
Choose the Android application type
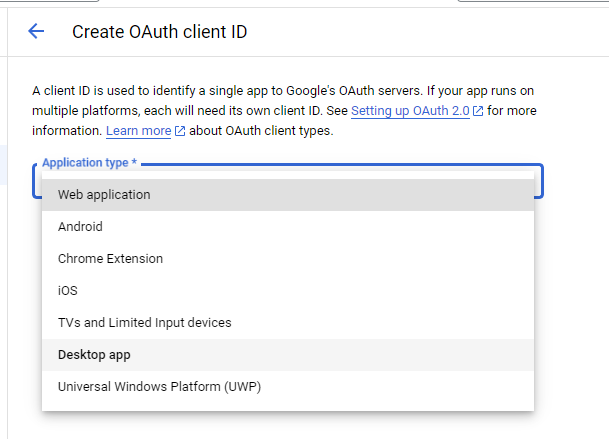click(x=288, y=226)
